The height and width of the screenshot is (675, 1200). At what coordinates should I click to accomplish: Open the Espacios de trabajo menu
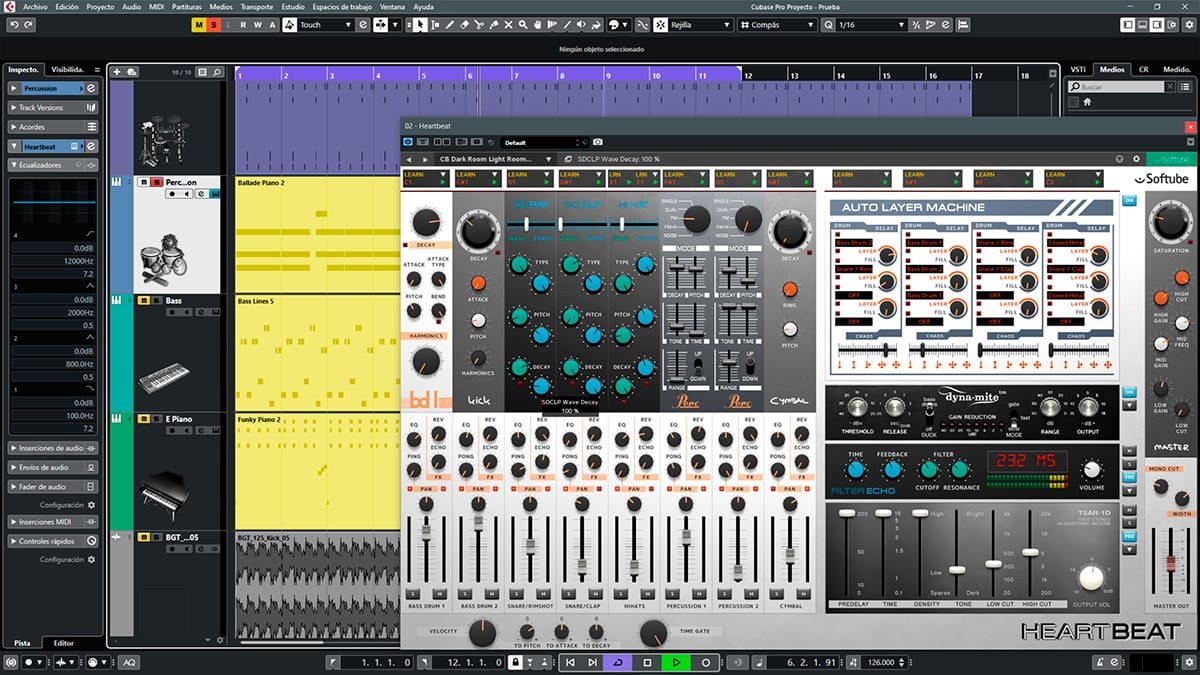click(342, 6)
